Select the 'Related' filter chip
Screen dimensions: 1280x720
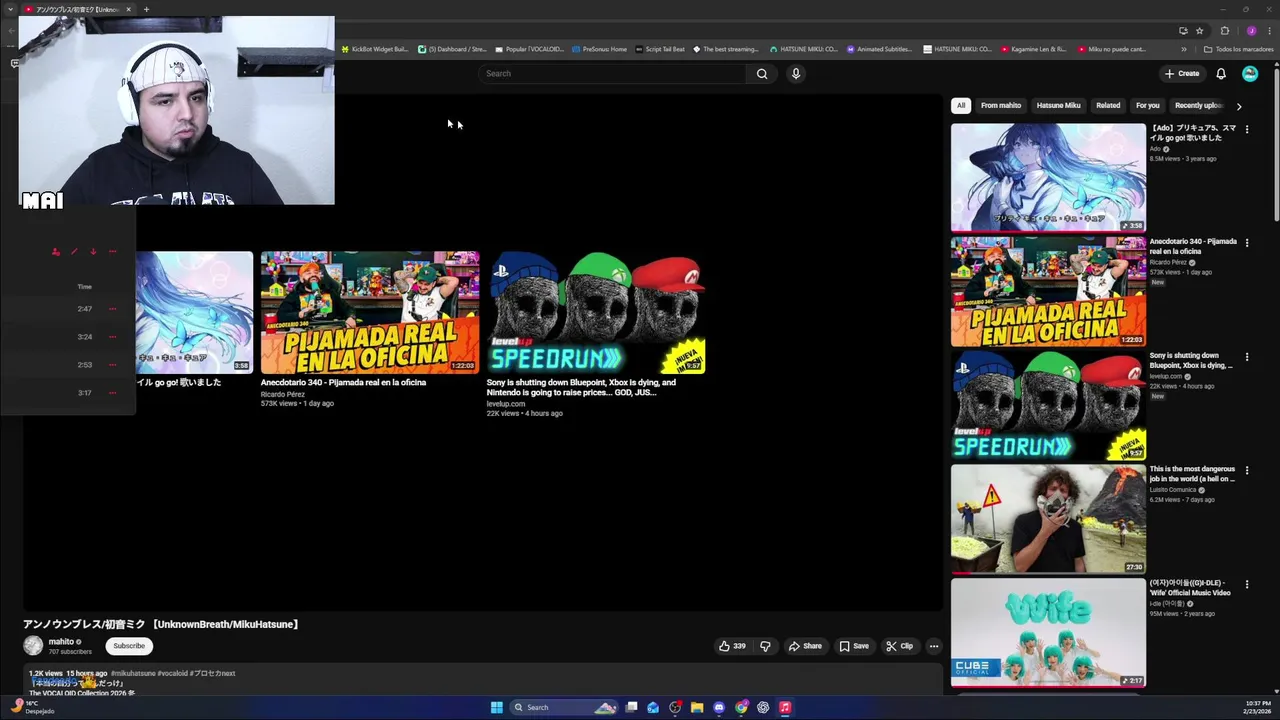pos(1108,105)
